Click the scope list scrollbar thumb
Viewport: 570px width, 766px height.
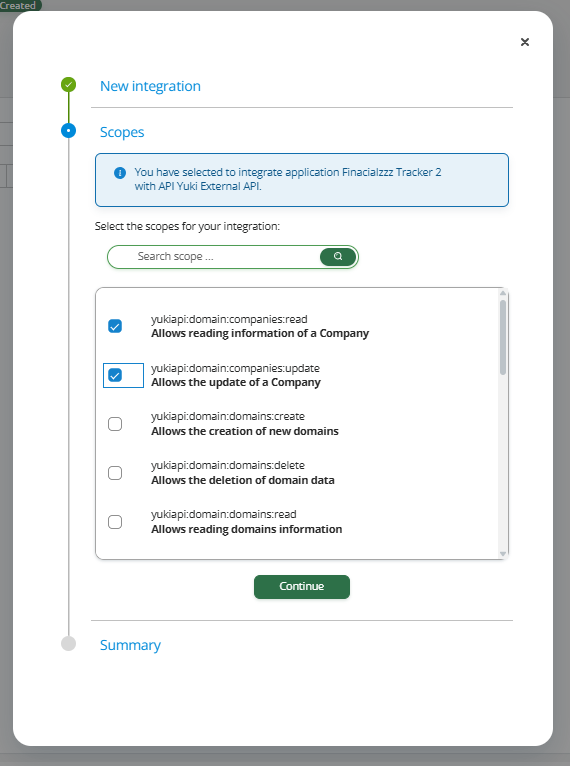point(503,337)
